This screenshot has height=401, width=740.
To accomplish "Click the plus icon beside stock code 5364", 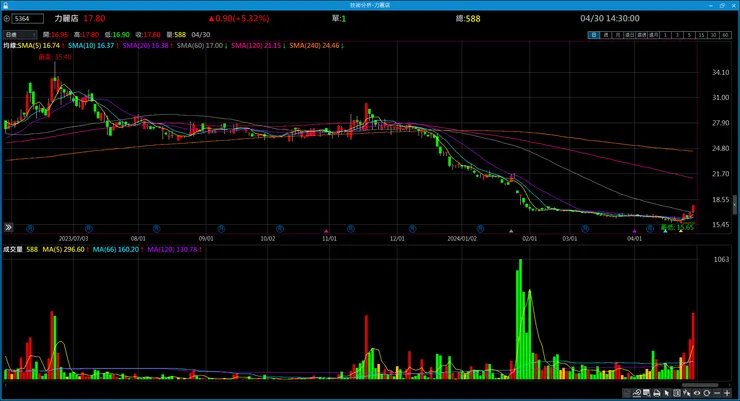I will [x=6, y=19].
